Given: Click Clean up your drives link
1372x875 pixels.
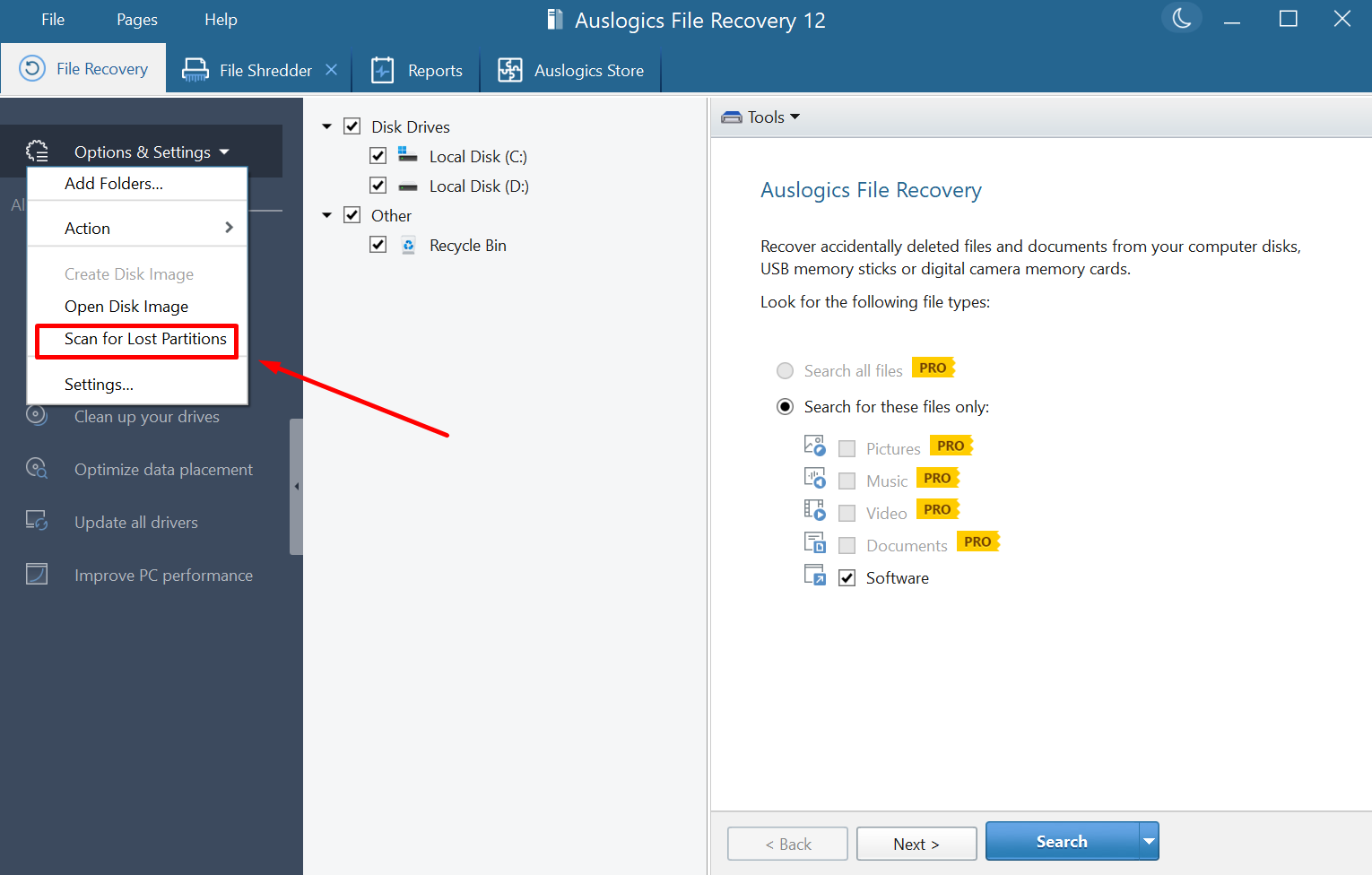Looking at the screenshot, I should coord(147,417).
